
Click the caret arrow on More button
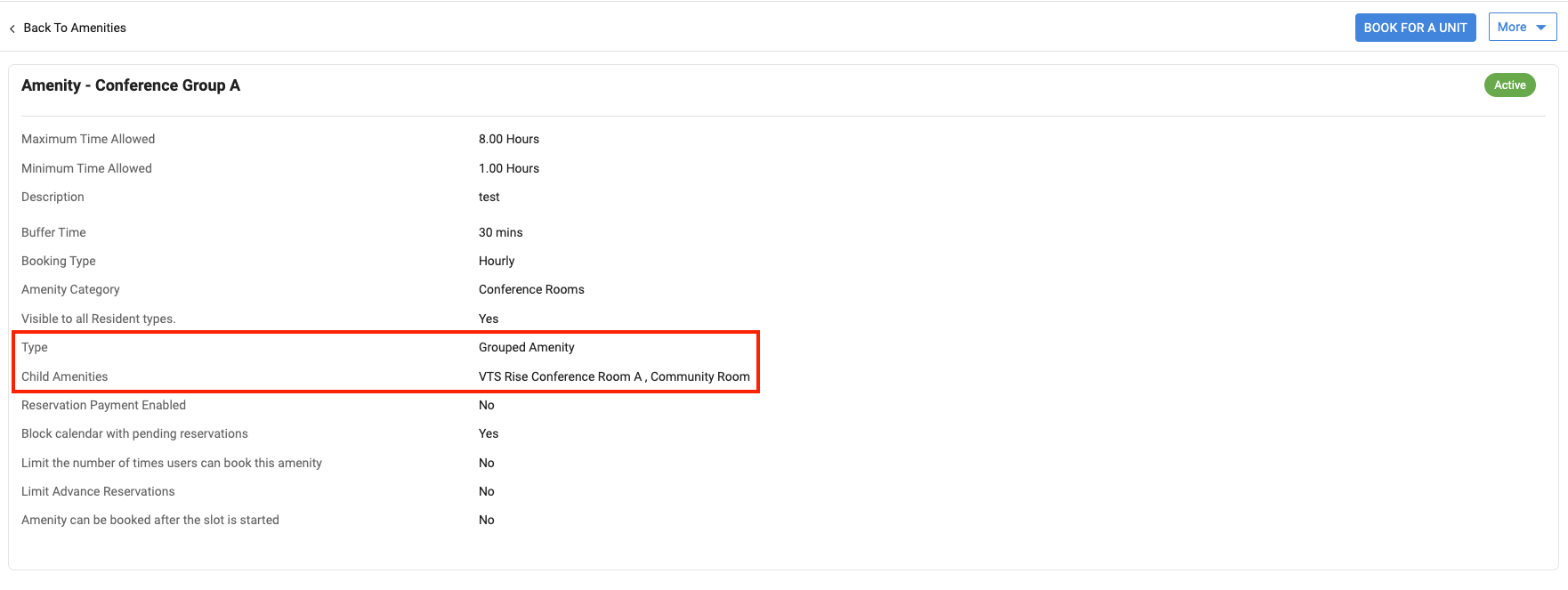click(x=1541, y=28)
